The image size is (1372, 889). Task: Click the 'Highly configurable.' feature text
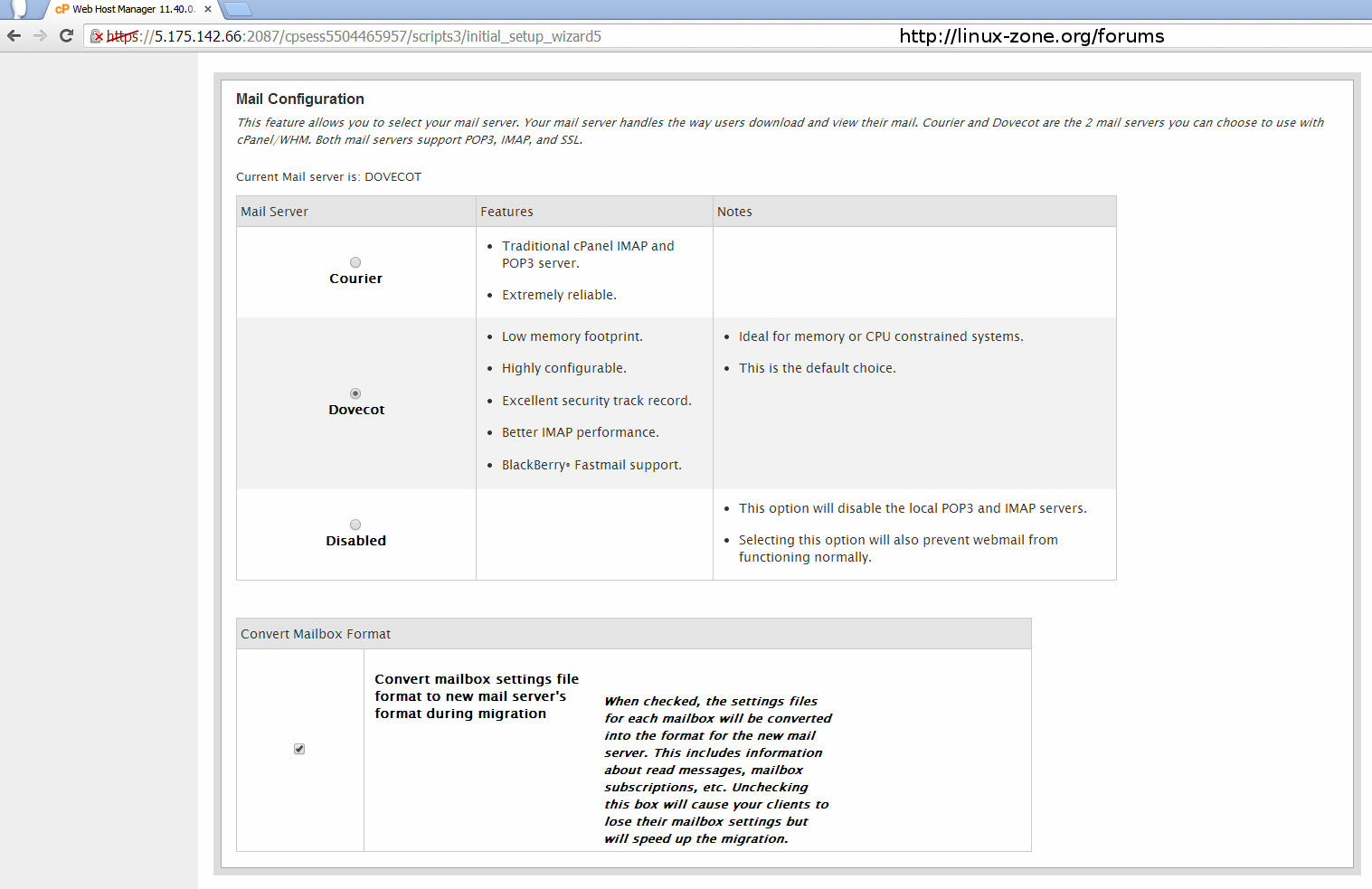[564, 368]
